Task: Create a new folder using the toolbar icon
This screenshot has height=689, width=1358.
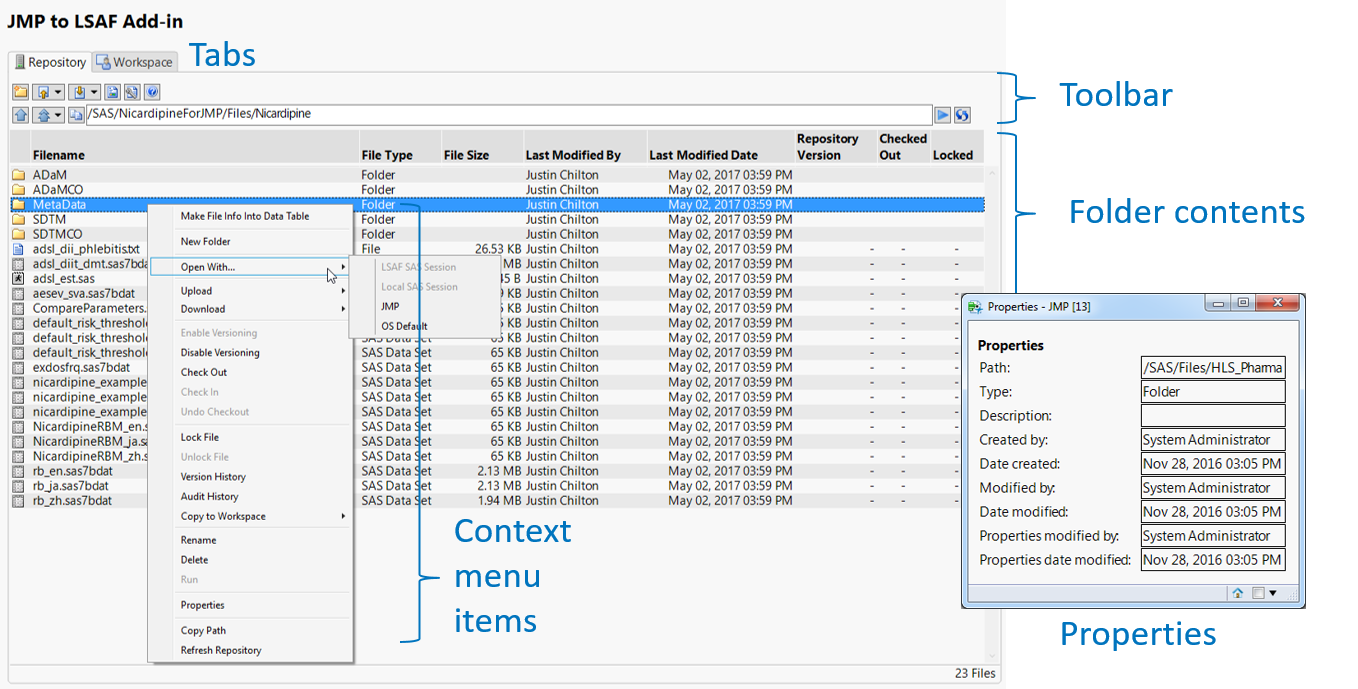Action: coord(20,91)
